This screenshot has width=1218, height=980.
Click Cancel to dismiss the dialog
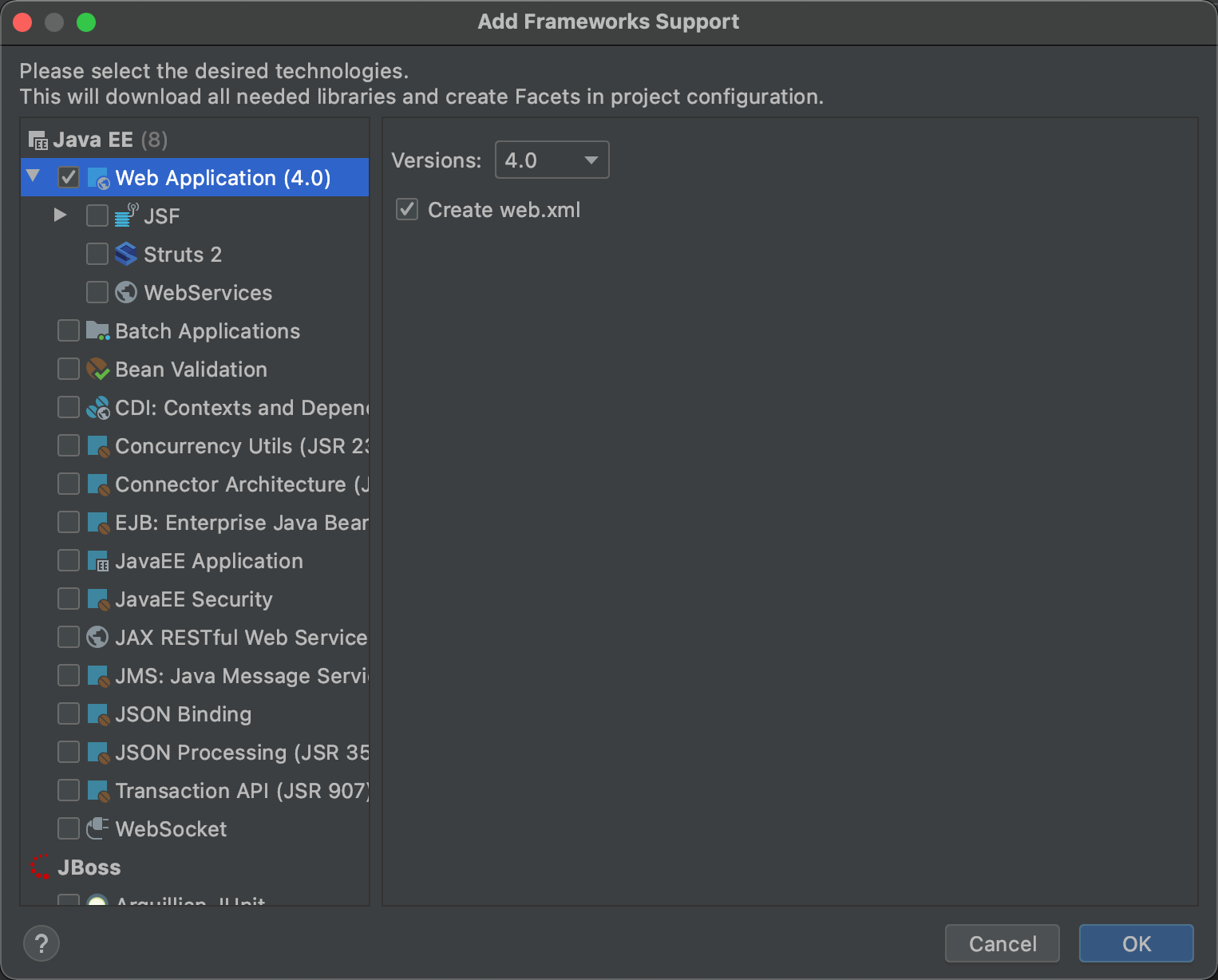1002,943
